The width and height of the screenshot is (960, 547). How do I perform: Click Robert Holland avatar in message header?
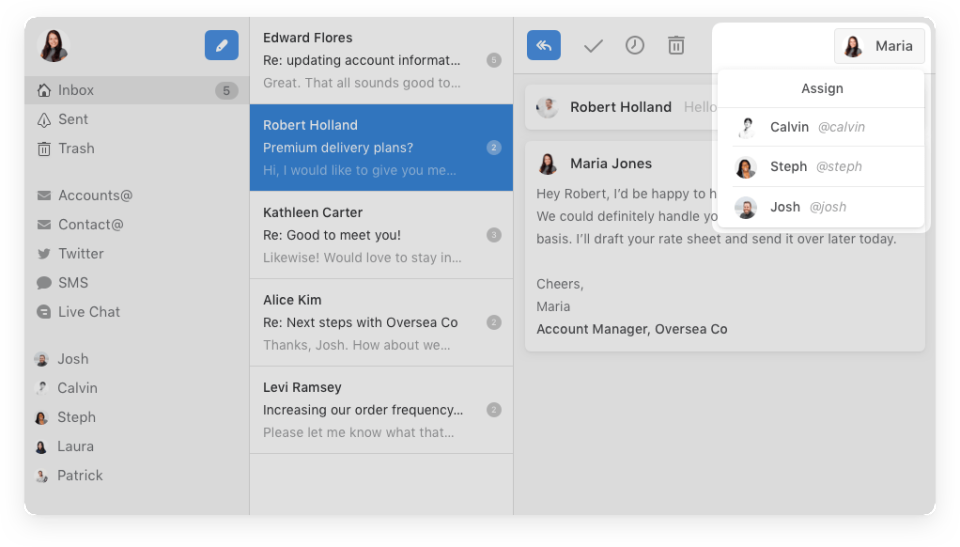pyautogui.click(x=547, y=107)
